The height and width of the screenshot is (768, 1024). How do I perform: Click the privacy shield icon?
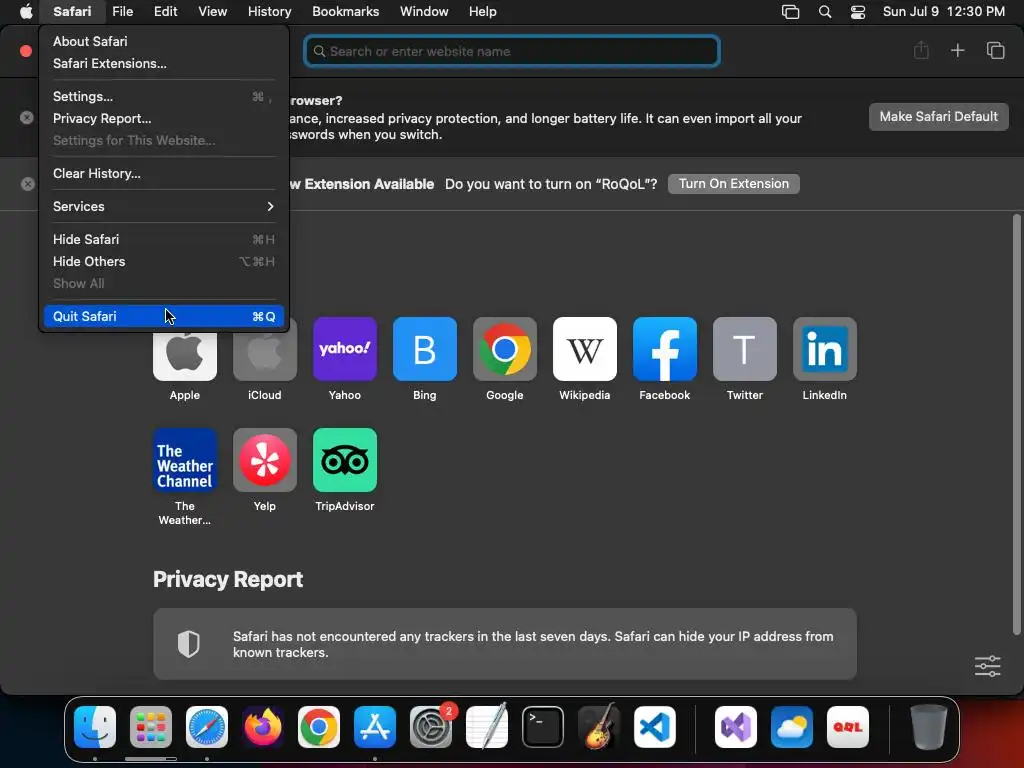[189, 644]
